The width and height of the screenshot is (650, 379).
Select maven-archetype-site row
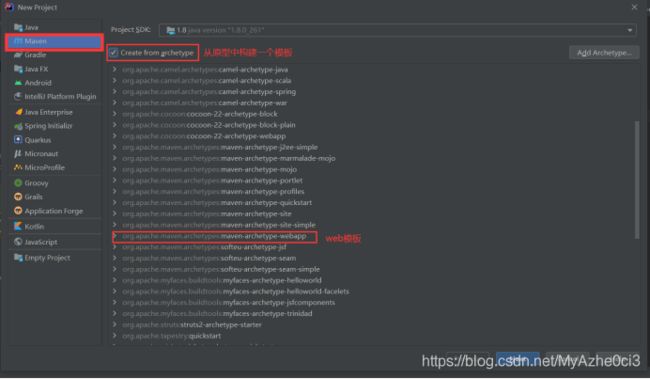coord(207,214)
